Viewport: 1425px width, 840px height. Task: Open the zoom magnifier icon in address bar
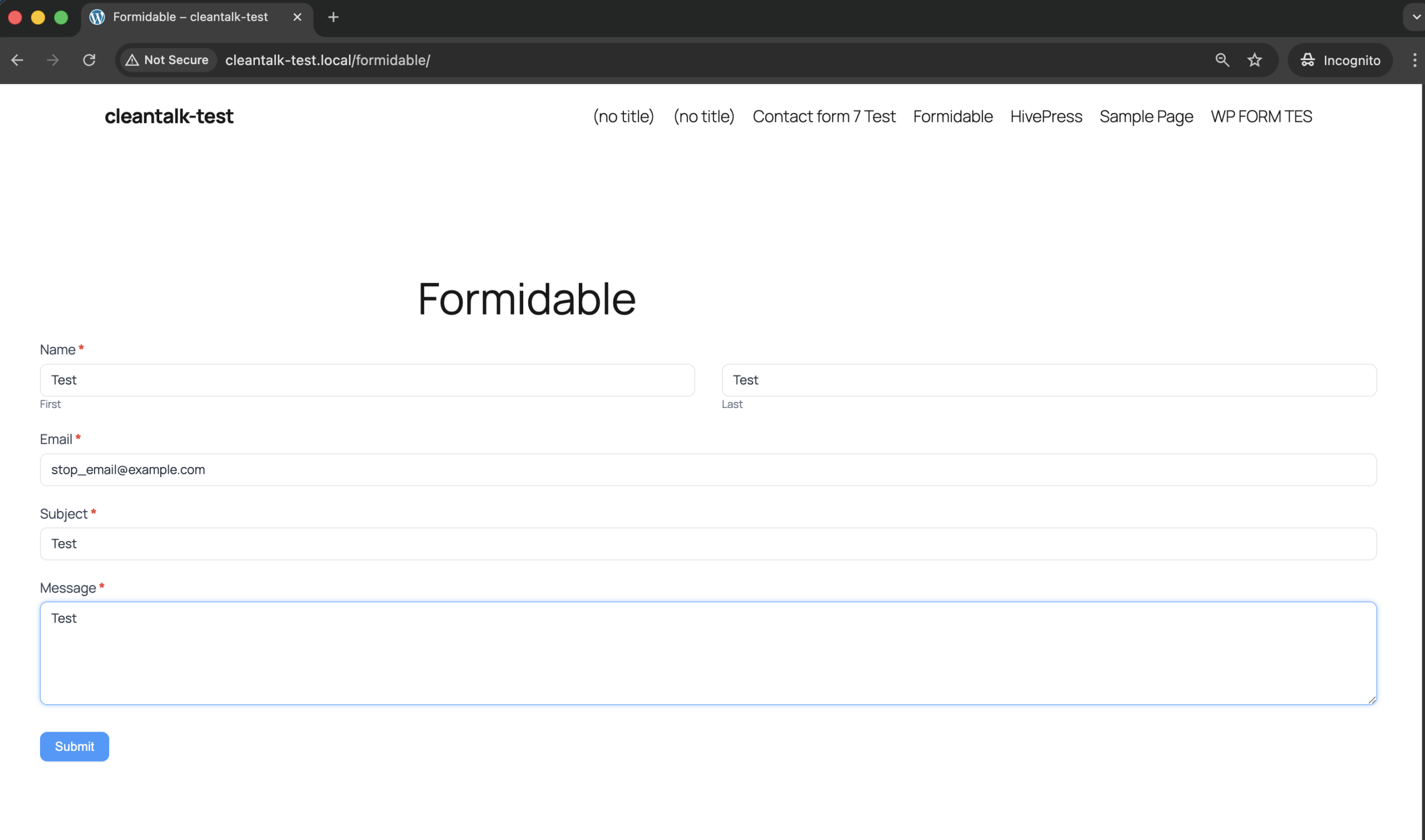click(x=1222, y=60)
